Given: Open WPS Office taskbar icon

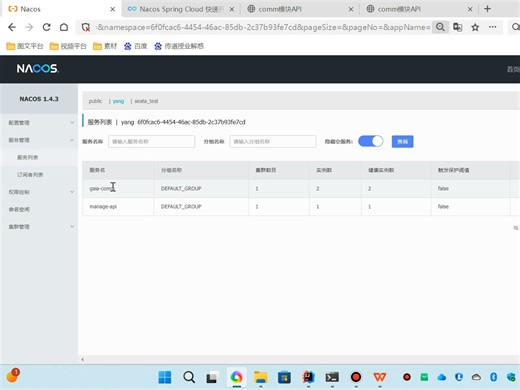Looking at the screenshot, I should (380, 377).
